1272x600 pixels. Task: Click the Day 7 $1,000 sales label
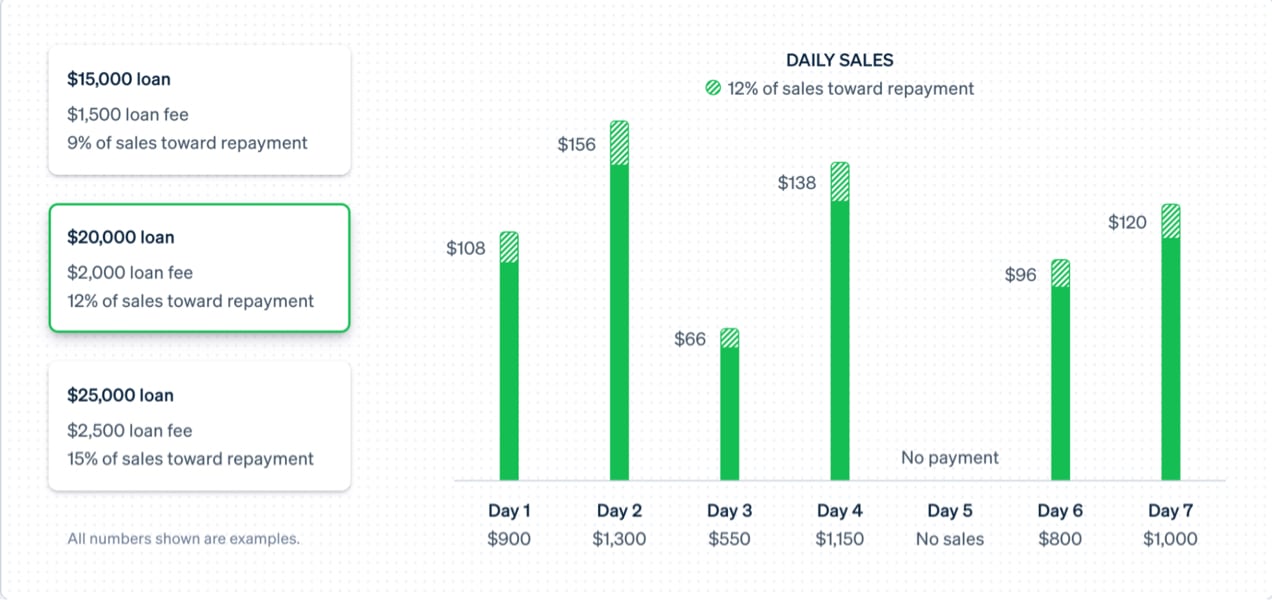click(x=1170, y=539)
